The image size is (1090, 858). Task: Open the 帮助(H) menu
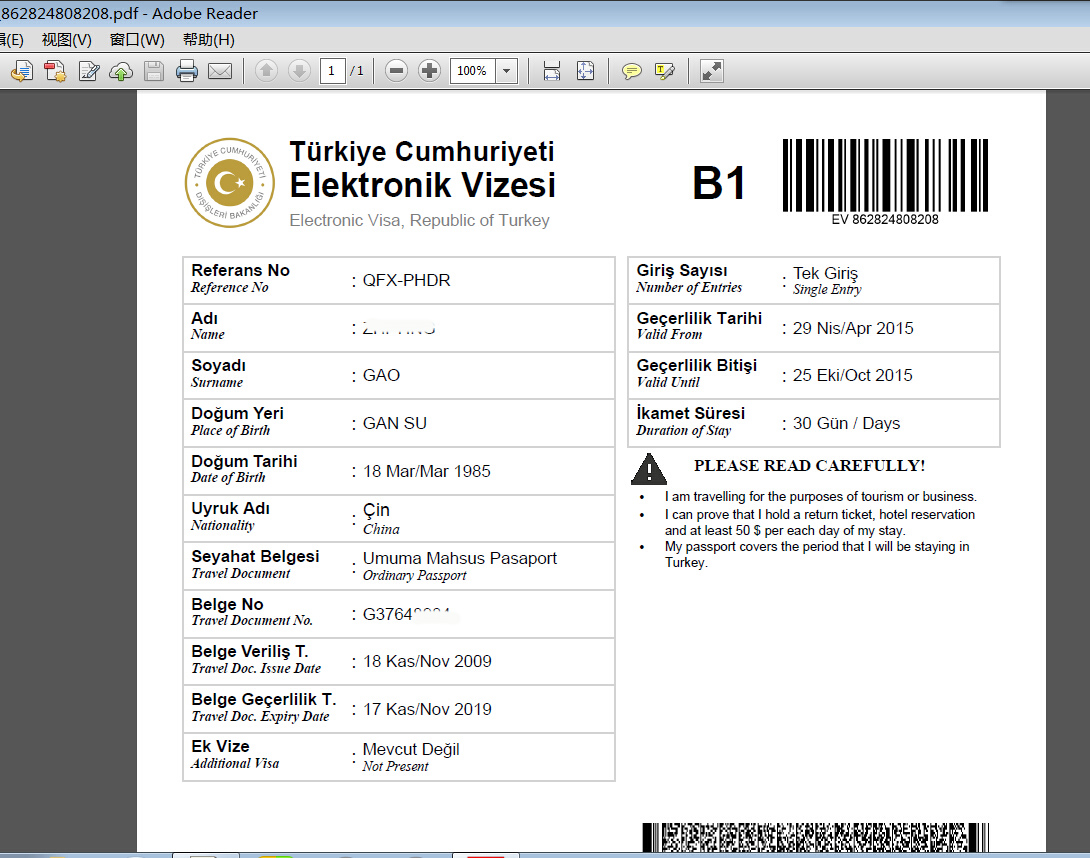click(x=208, y=40)
